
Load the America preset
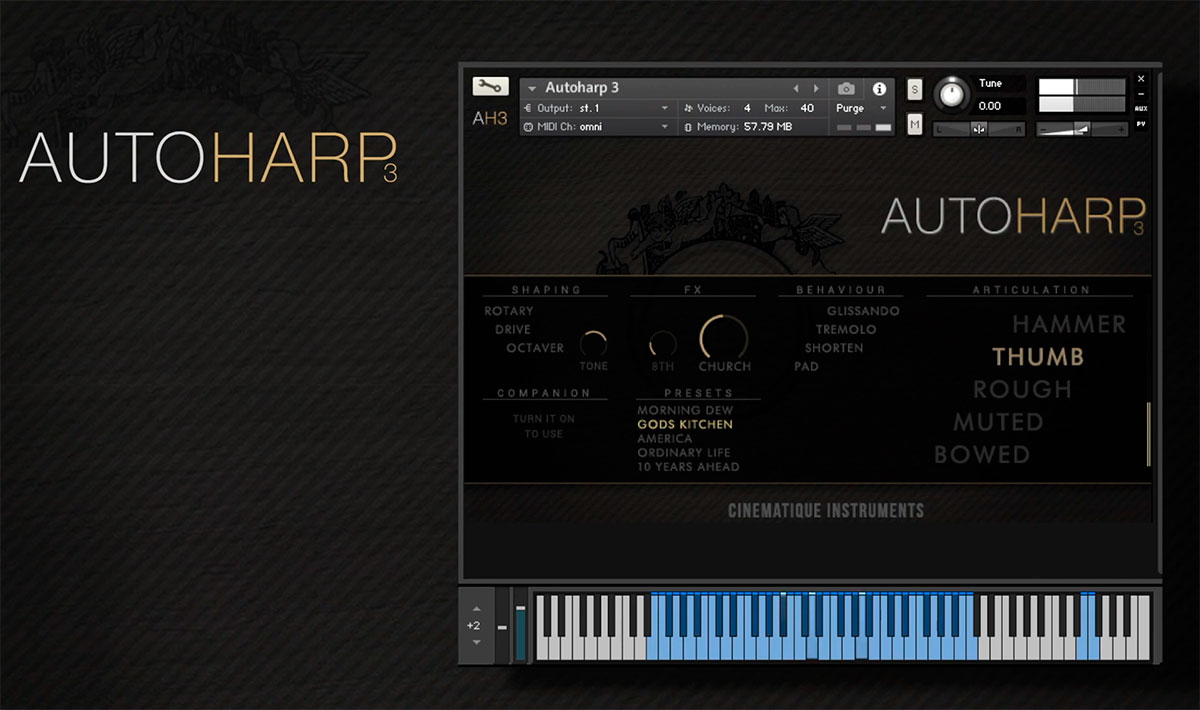(x=665, y=439)
